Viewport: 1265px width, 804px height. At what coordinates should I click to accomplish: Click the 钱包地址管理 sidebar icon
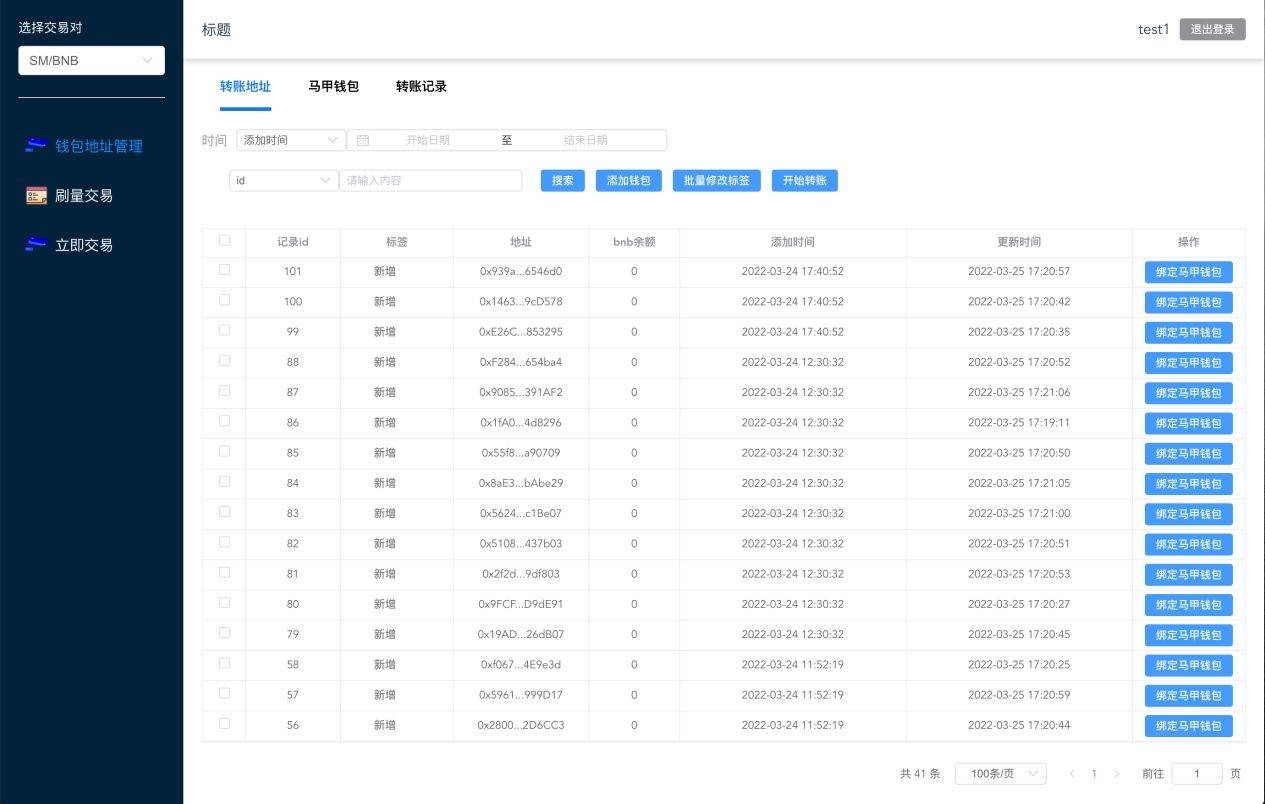click(x=36, y=146)
